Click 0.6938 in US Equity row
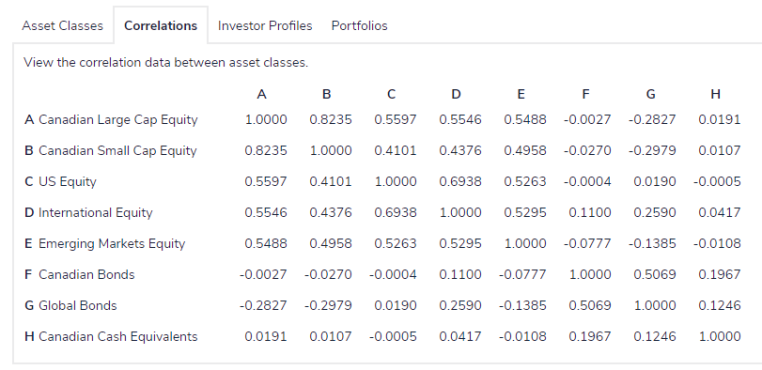This screenshot has height=370, width=762. pyautogui.click(x=460, y=182)
